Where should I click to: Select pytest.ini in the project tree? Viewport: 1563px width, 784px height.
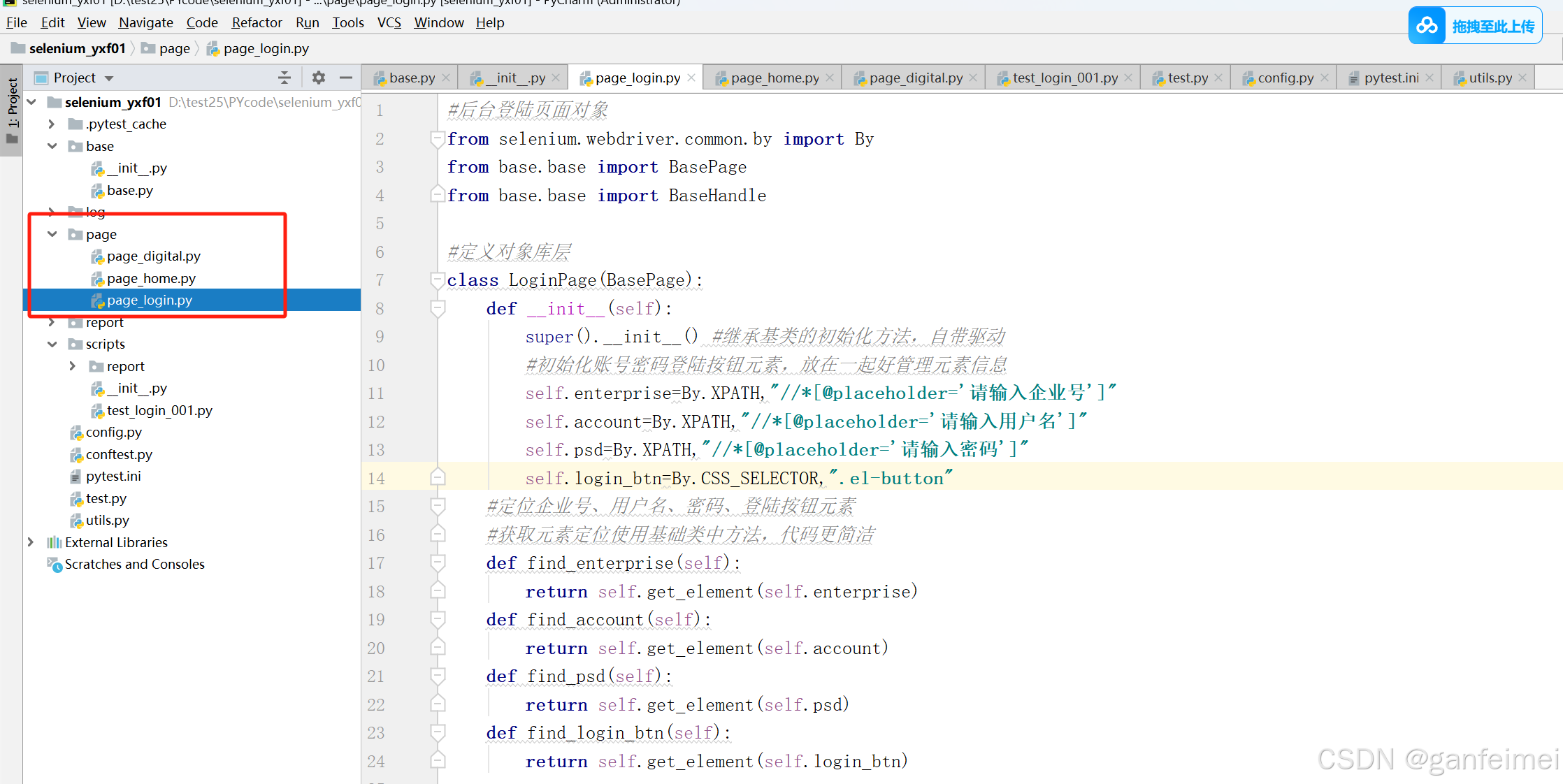click(113, 476)
